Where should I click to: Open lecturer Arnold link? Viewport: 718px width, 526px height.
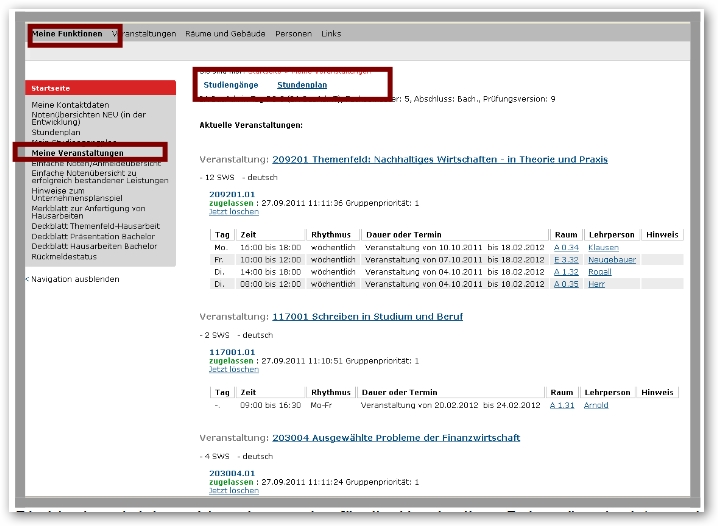[x=596, y=405]
